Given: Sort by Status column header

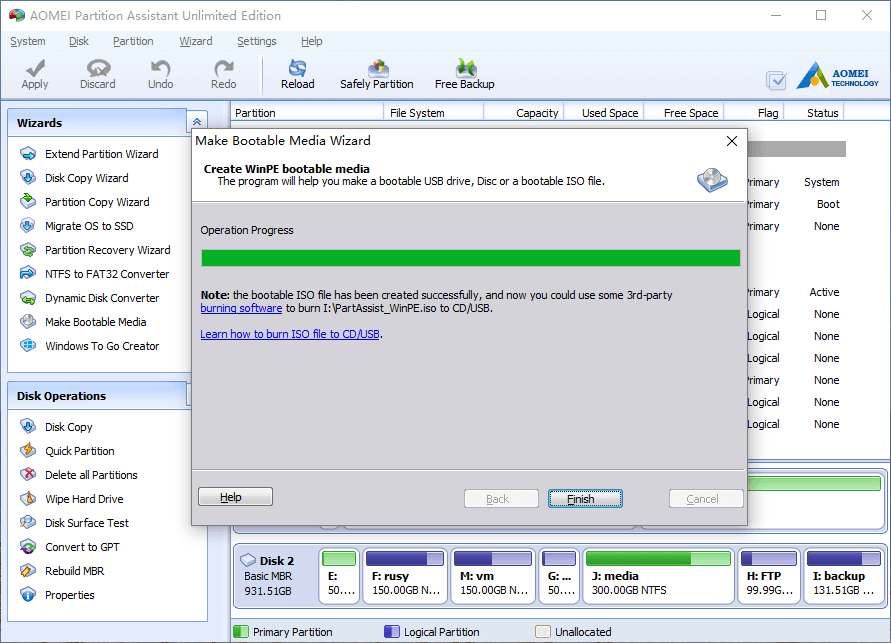Looking at the screenshot, I should click(814, 112).
